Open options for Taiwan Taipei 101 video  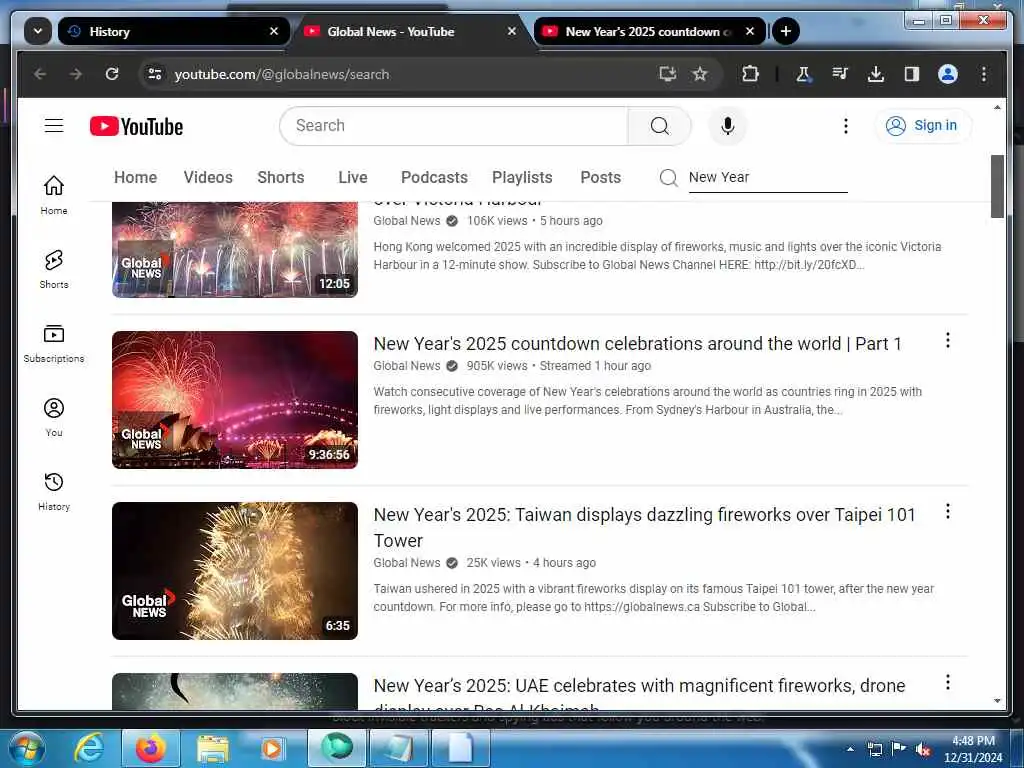pos(948,511)
